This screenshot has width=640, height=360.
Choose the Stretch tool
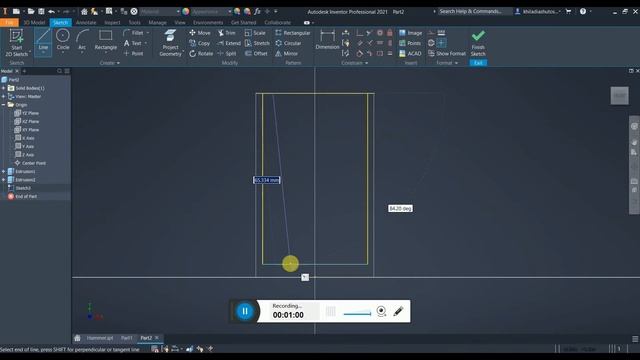[x=257, y=43]
